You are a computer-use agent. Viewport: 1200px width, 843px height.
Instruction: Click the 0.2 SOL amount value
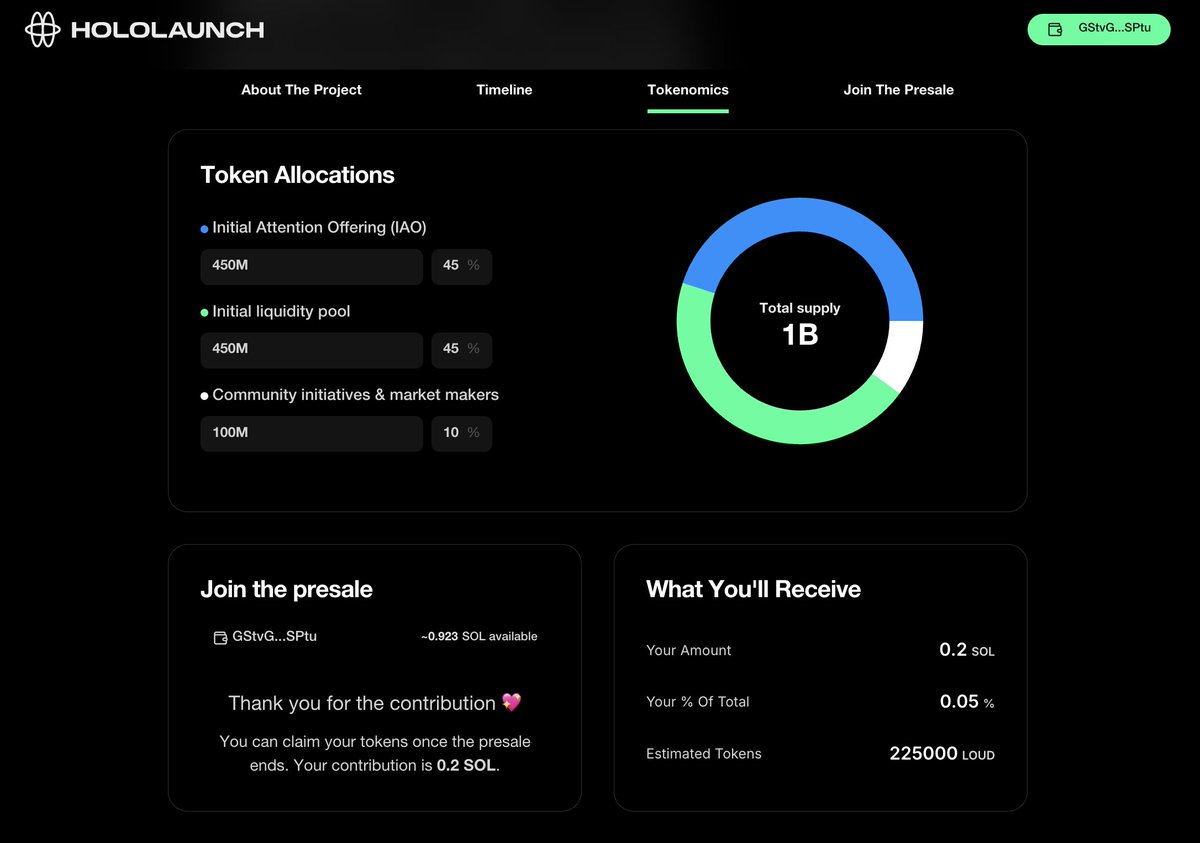(967, 650)
